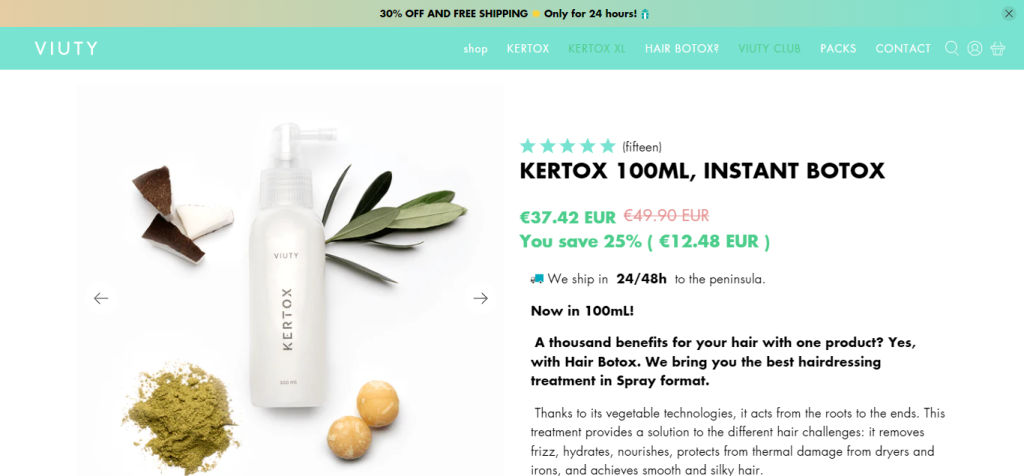Click the delivery truck shipping icon
The height and width of the screenshot is (476, 1024).
click(x=537, y=279)
